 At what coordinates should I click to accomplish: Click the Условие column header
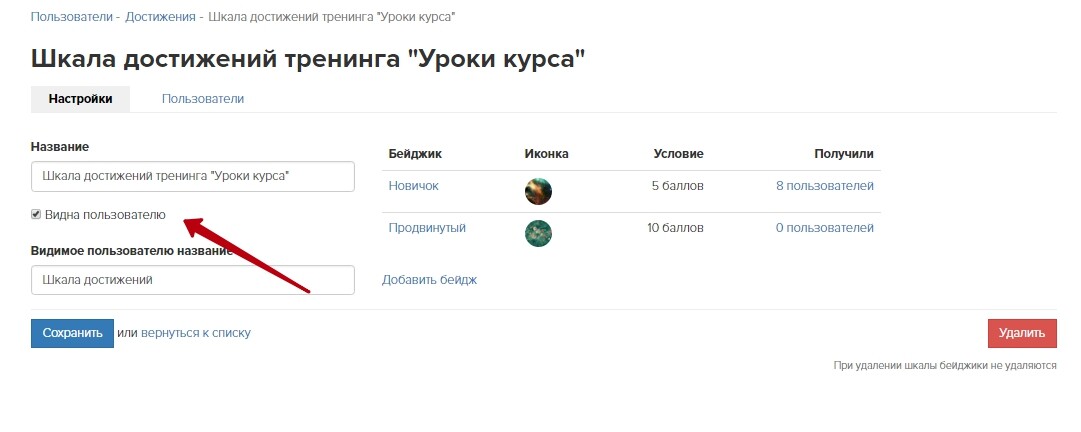point(678,154)
